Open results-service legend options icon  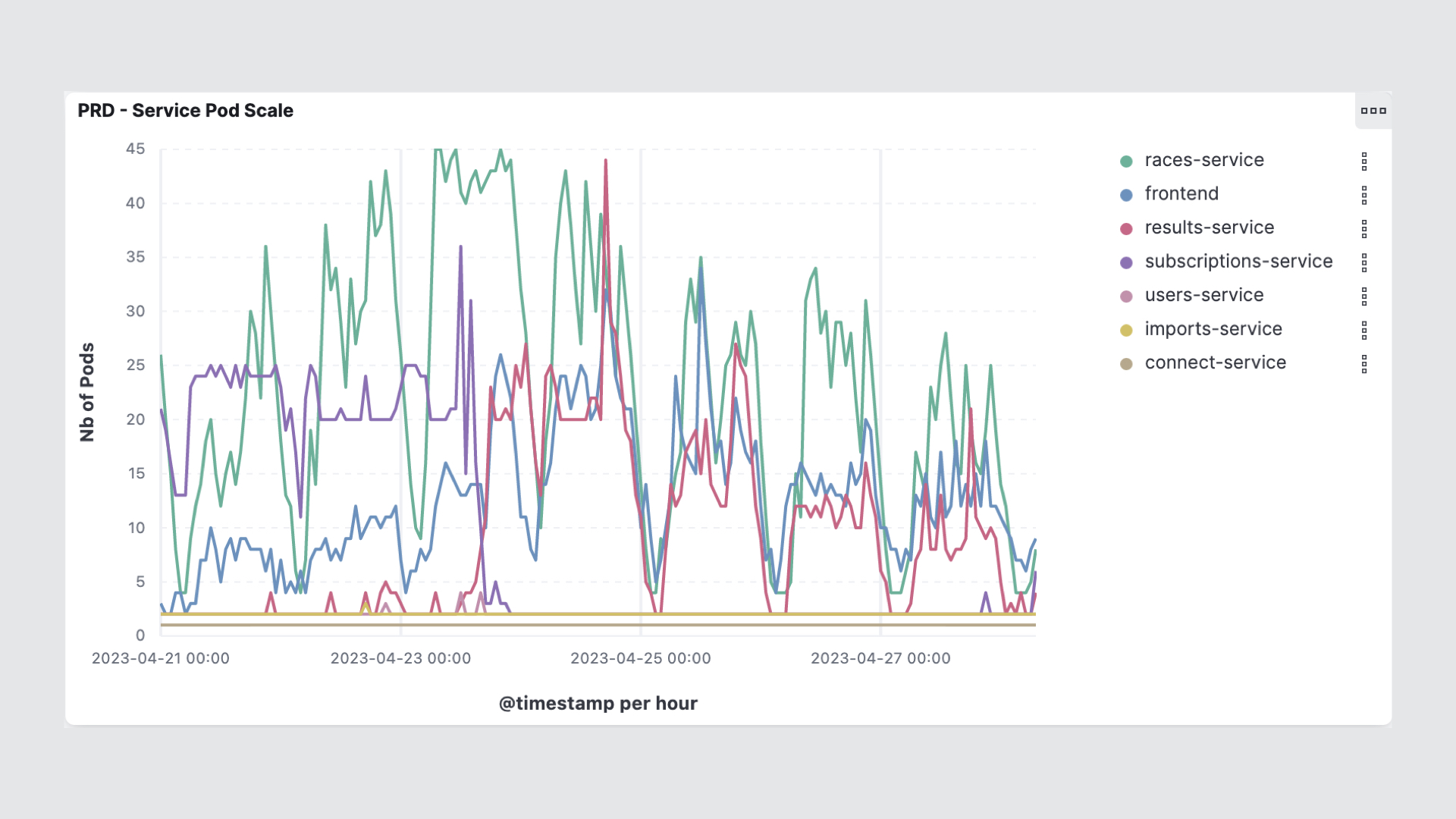[1364, 228]
